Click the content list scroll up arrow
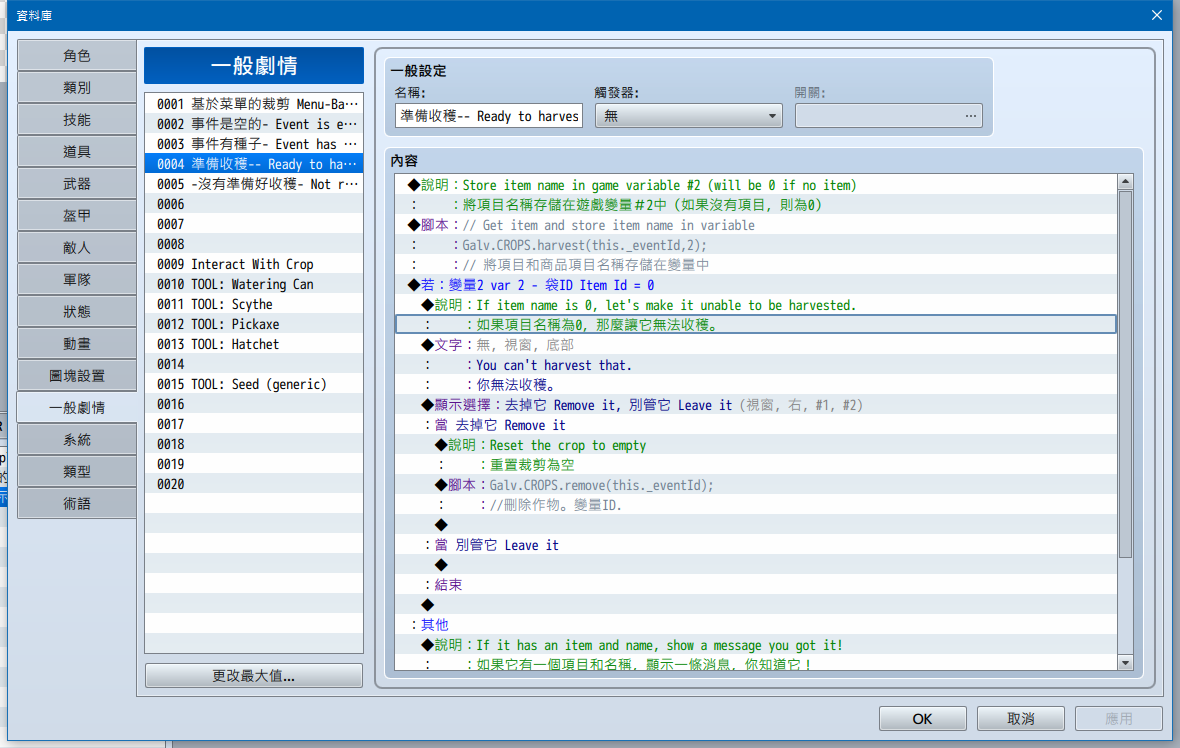1180x748 pixels. [x=1126, y=181]
